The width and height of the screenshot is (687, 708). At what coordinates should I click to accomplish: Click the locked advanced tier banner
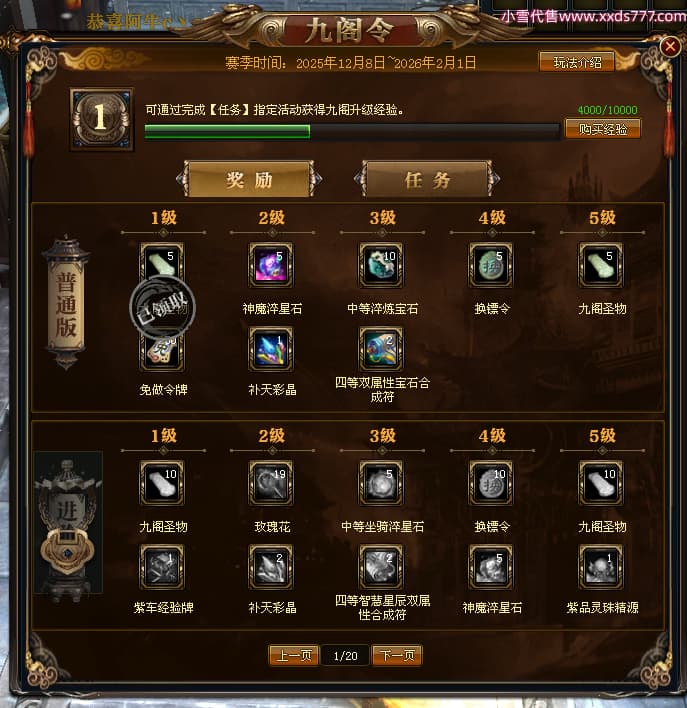(68, 522)
